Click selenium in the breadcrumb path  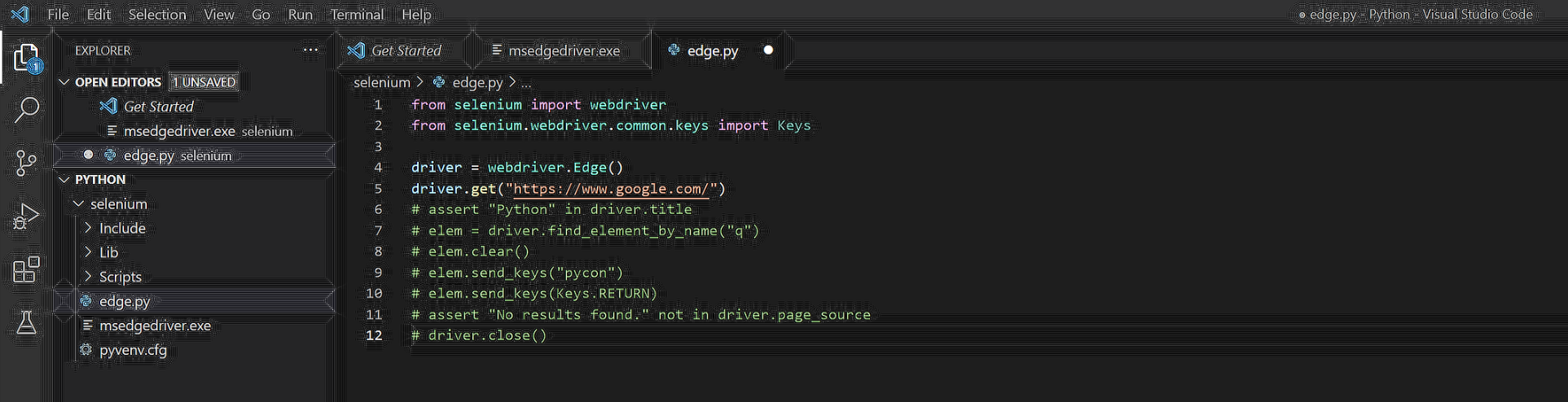click(382, 82)
